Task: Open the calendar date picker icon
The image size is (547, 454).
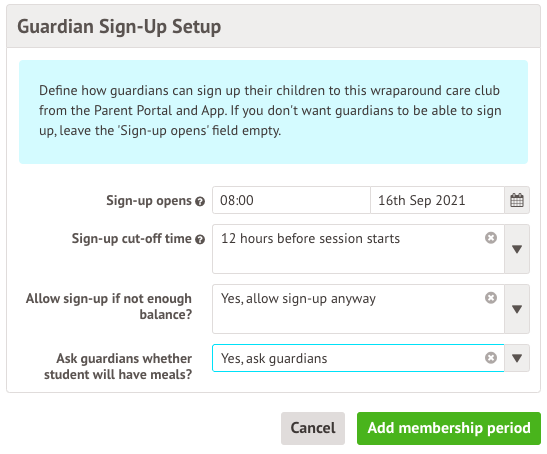Action: [517, 200]
